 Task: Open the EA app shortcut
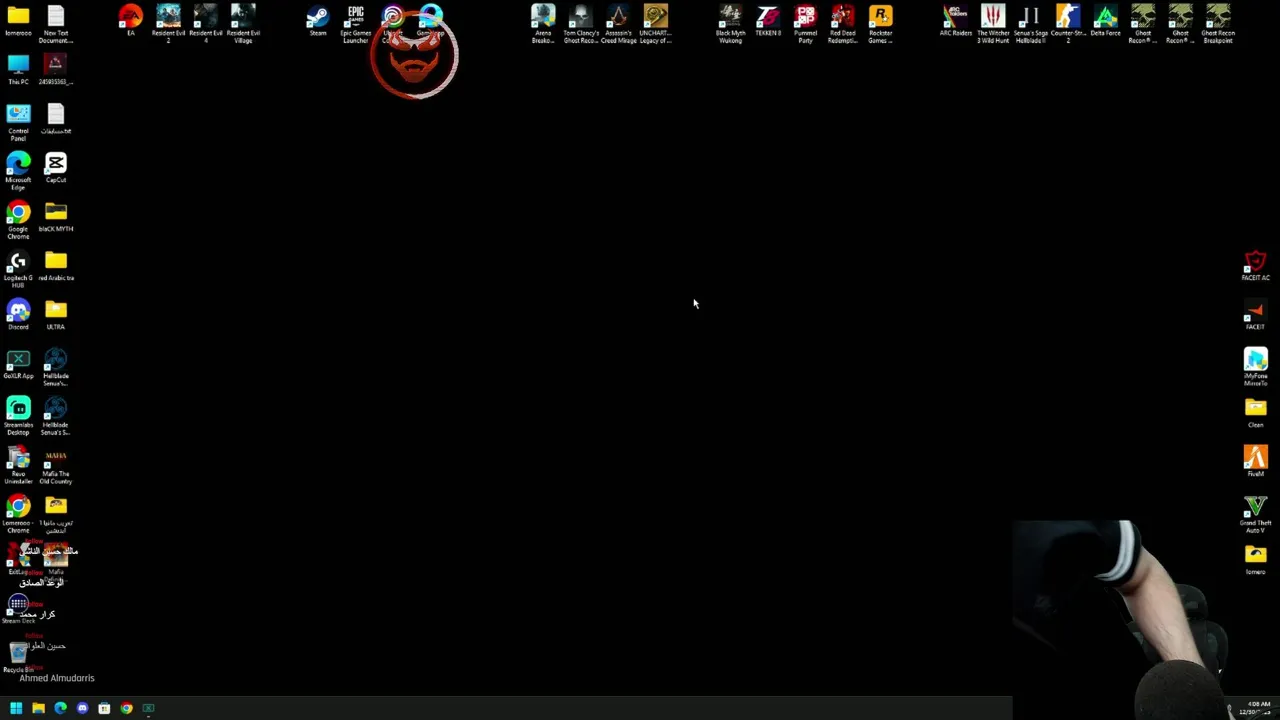point(130,20)
